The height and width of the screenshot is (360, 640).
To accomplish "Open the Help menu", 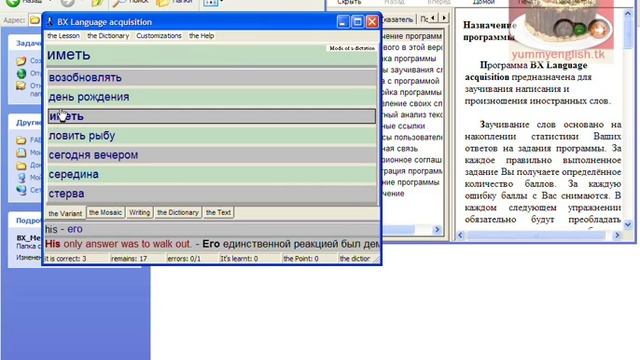I will [x=202, y=36].
